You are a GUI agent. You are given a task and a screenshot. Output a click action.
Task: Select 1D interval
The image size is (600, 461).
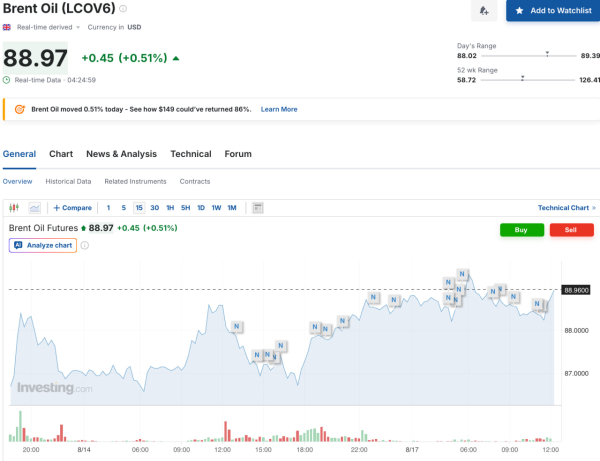click(201, 208)
